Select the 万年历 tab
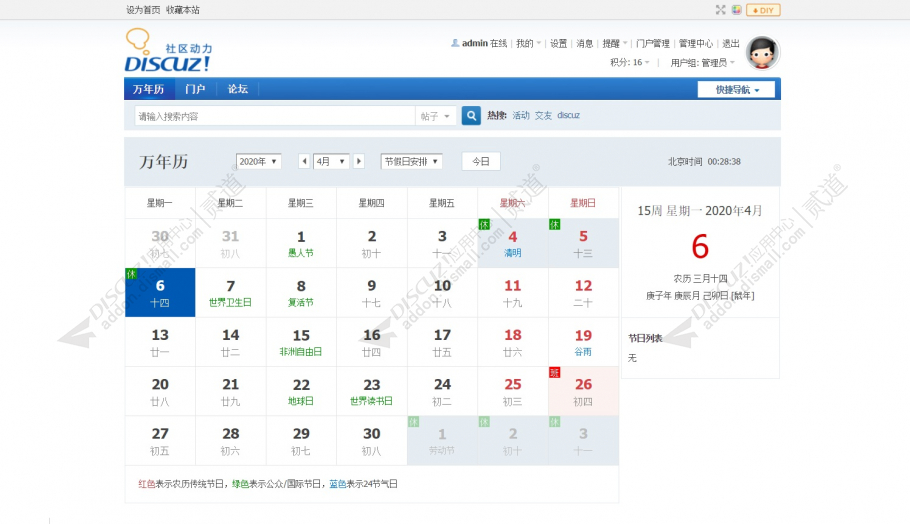 click(149, 89)
